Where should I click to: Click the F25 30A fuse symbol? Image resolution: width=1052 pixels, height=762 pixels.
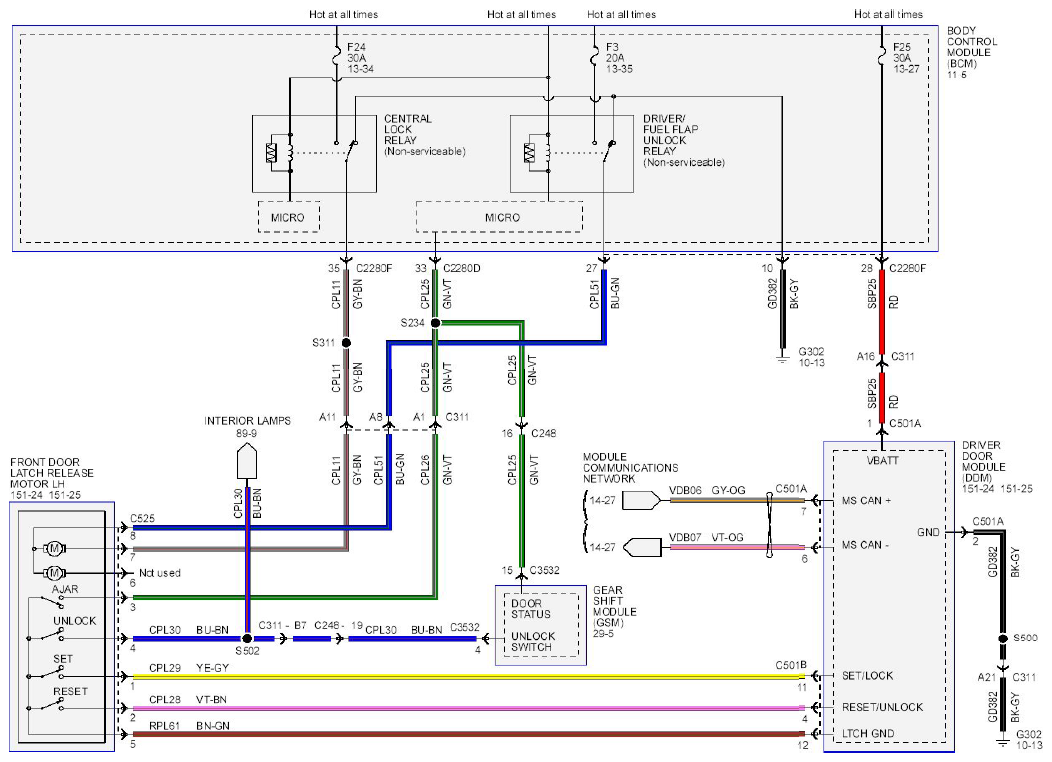click(x=882, y=57)
